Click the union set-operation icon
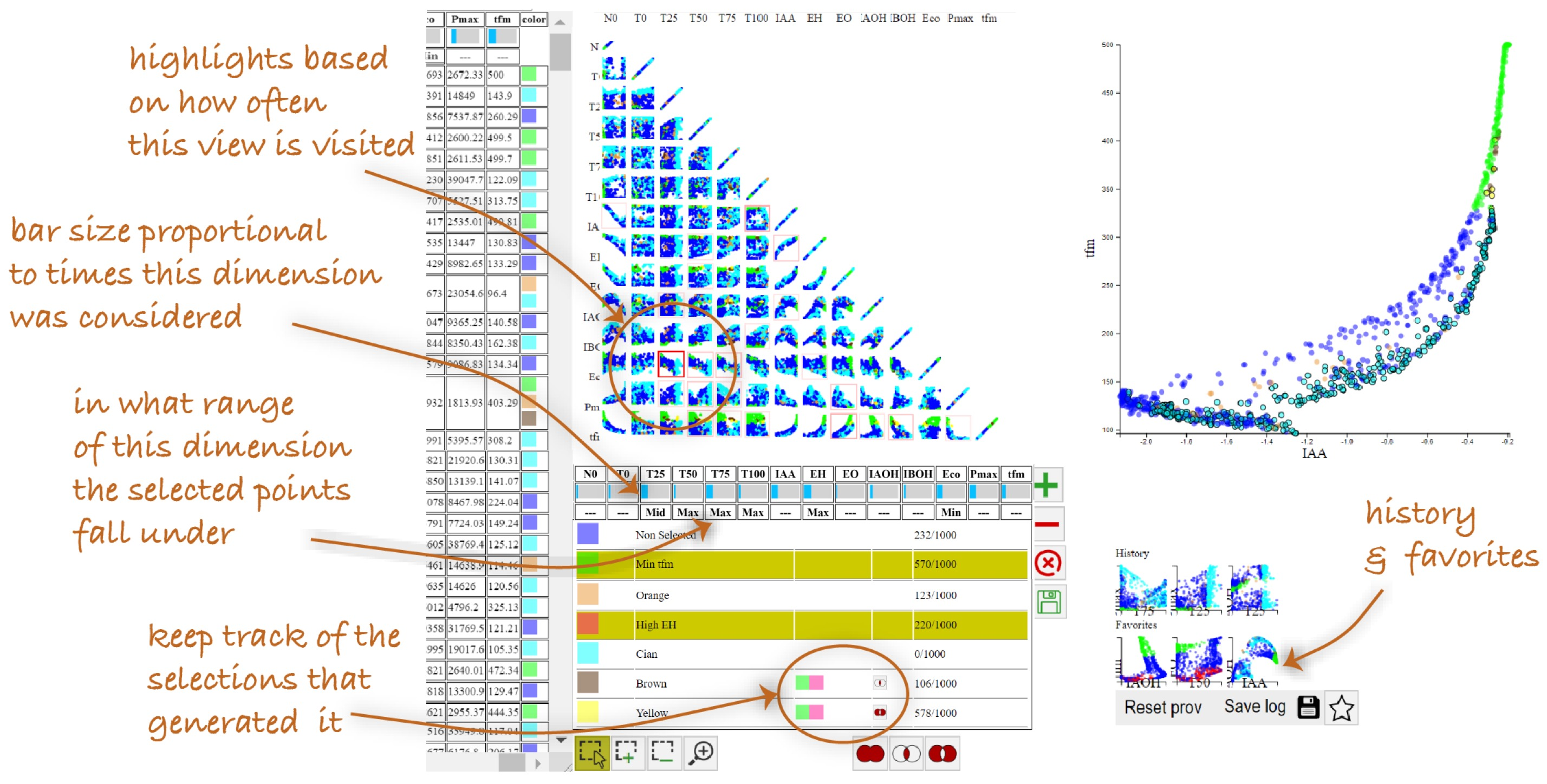This screenshot has height=784, width=1547. [x=870, y=753]
